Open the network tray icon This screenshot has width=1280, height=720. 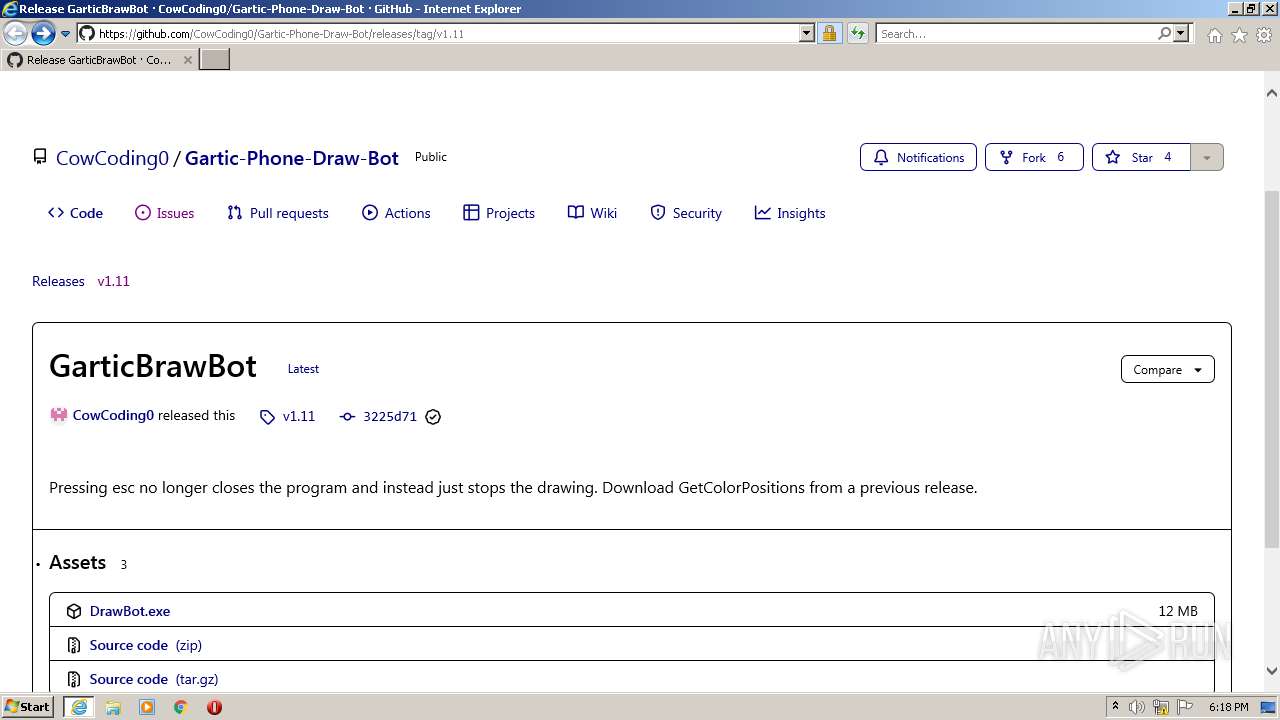(x=1161, y=707)
